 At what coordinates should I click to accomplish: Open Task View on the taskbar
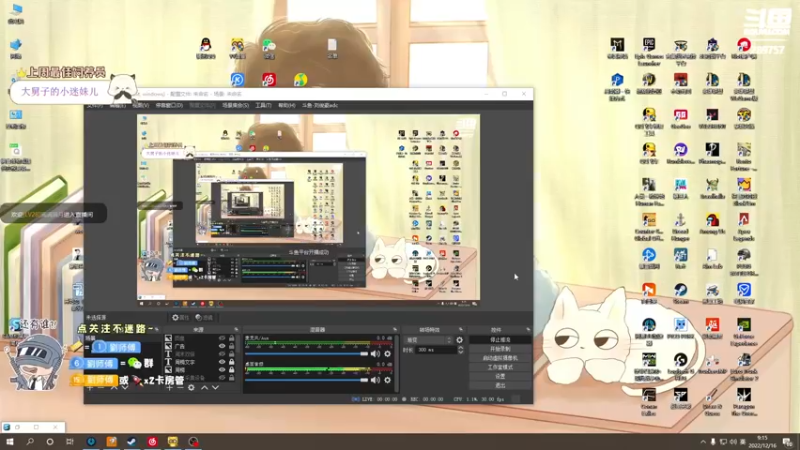point(70,442)
